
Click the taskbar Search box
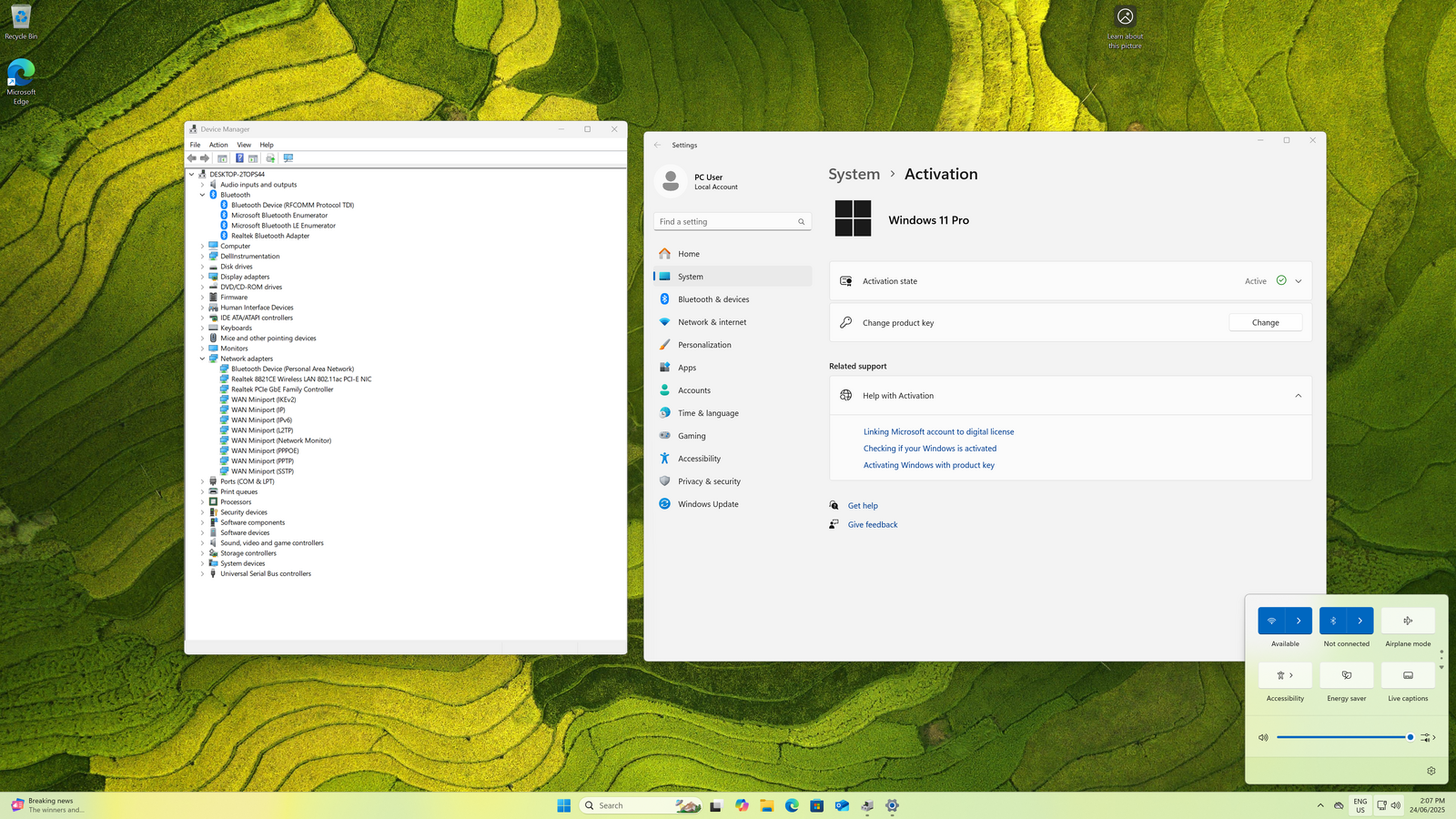coord(642,805)
